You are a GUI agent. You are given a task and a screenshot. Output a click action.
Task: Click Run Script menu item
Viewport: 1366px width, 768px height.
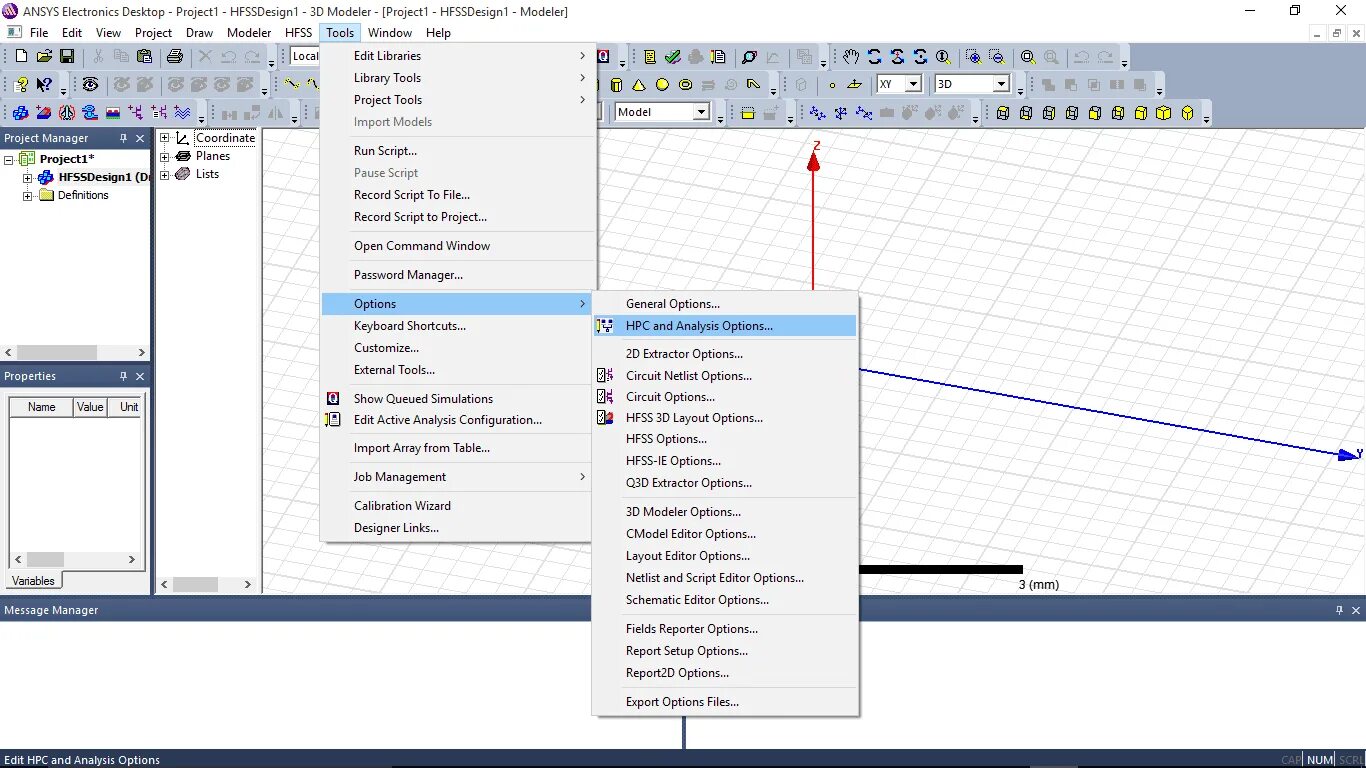[458, 151]
